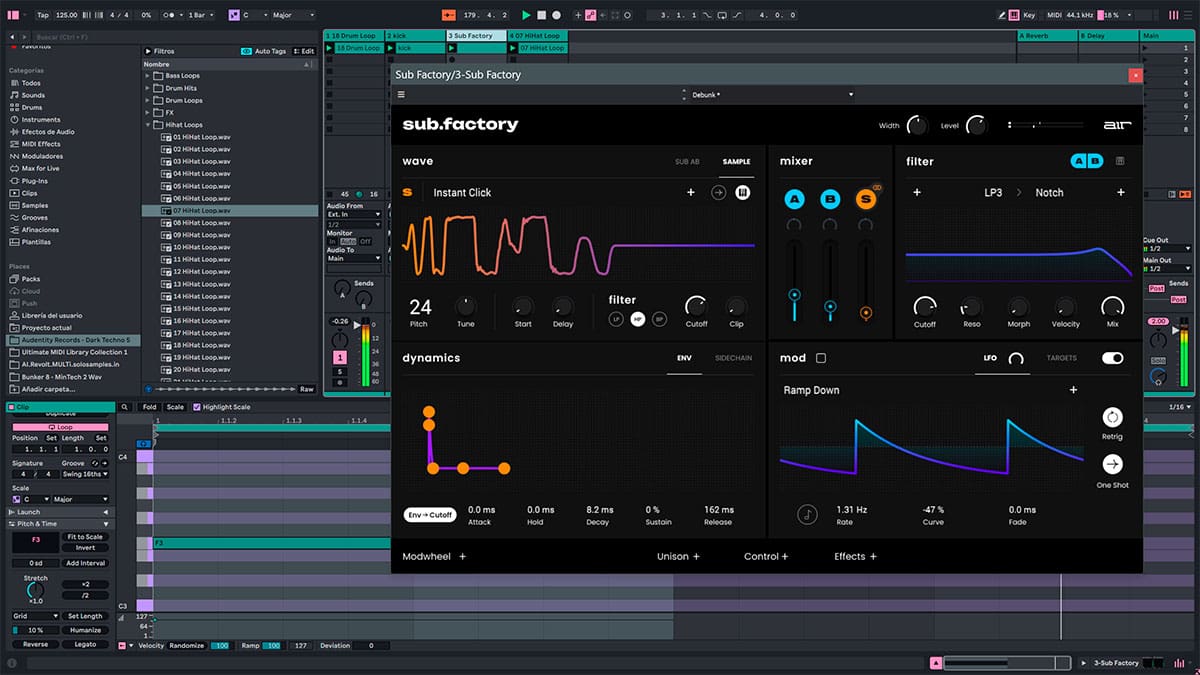Click the Tap tempo button

[43, 15]
